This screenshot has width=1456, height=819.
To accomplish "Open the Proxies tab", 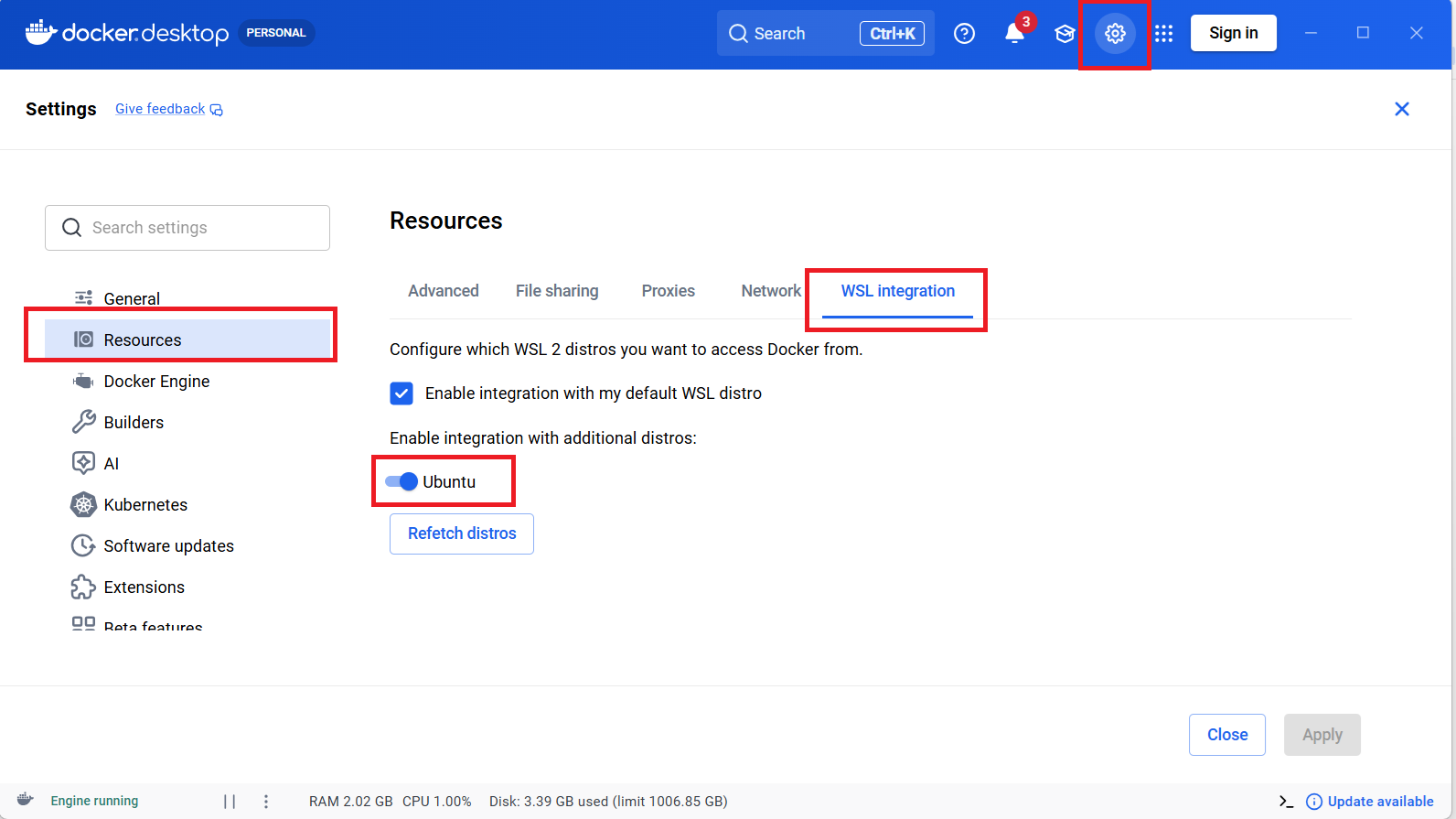I will pyautogui.click(x=669, y=291).
